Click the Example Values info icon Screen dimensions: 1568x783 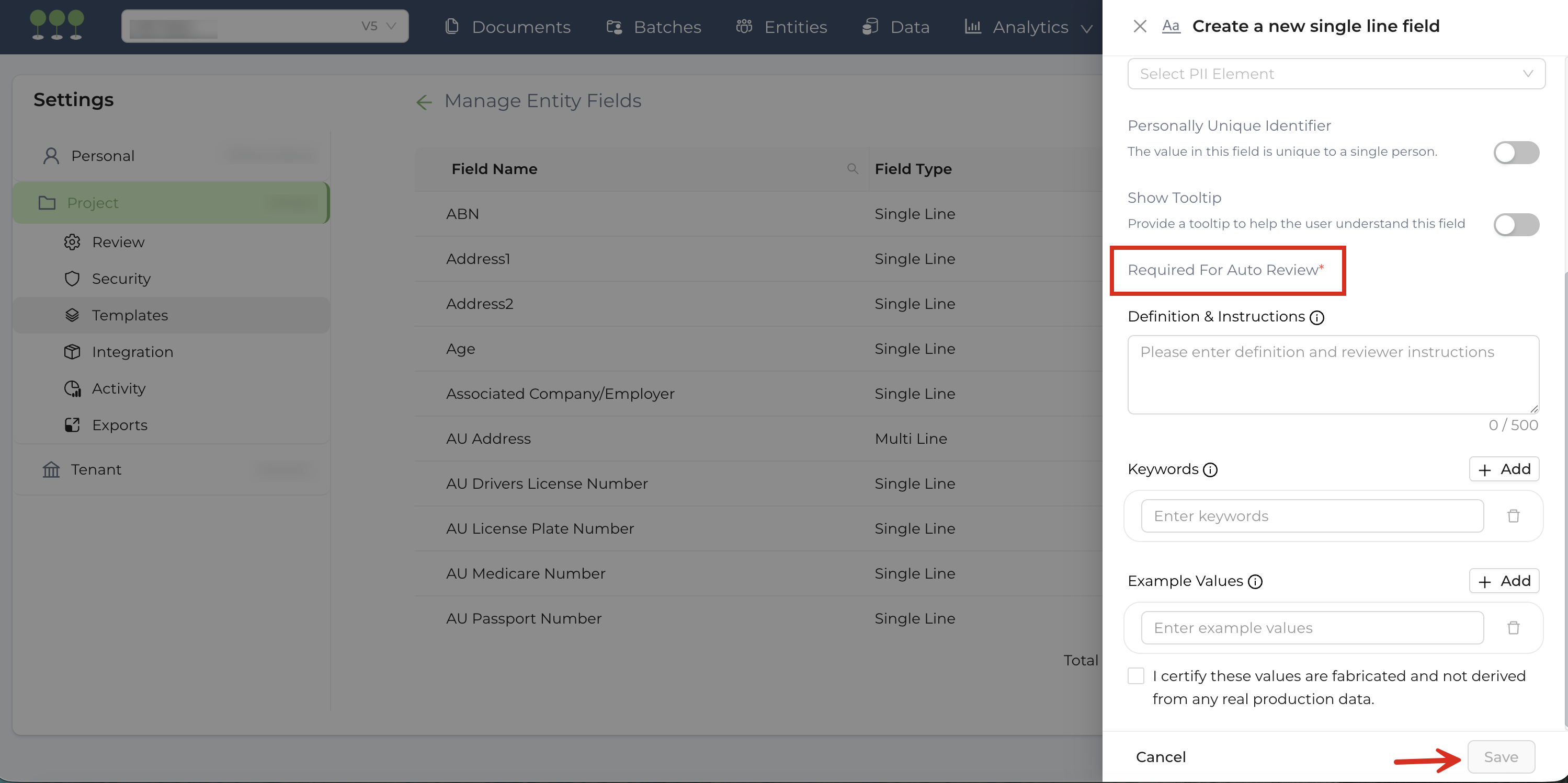(x=1255, y=582)
